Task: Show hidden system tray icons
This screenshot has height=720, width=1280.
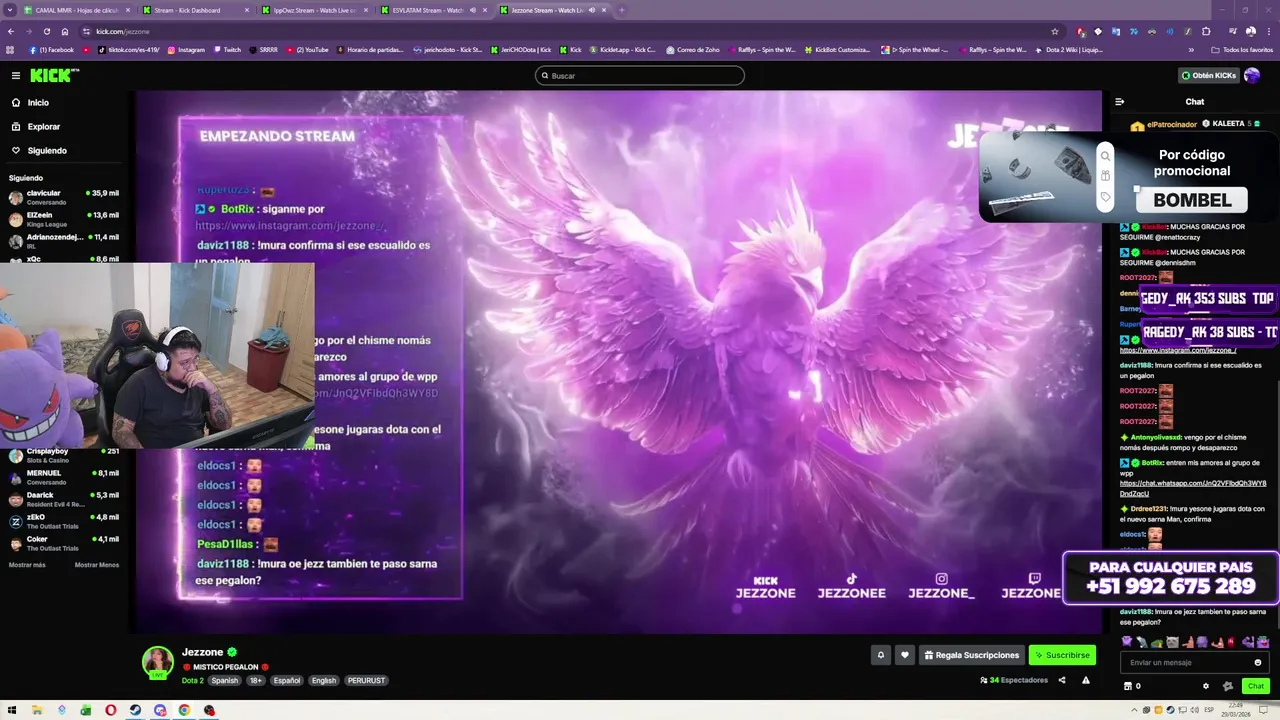Action: (x=1135, y=710)
